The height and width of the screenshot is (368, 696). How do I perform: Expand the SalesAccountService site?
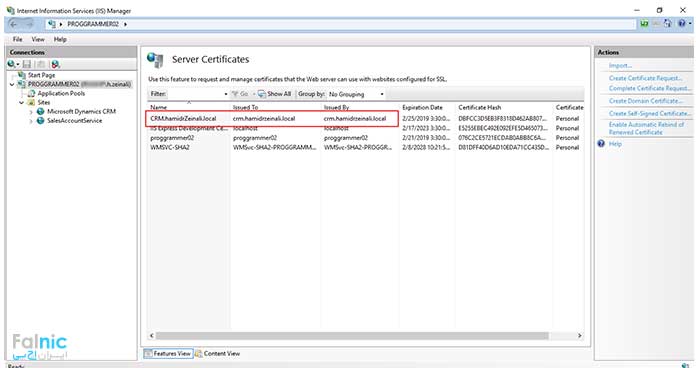pyautogui.click(x=31, y=121)
